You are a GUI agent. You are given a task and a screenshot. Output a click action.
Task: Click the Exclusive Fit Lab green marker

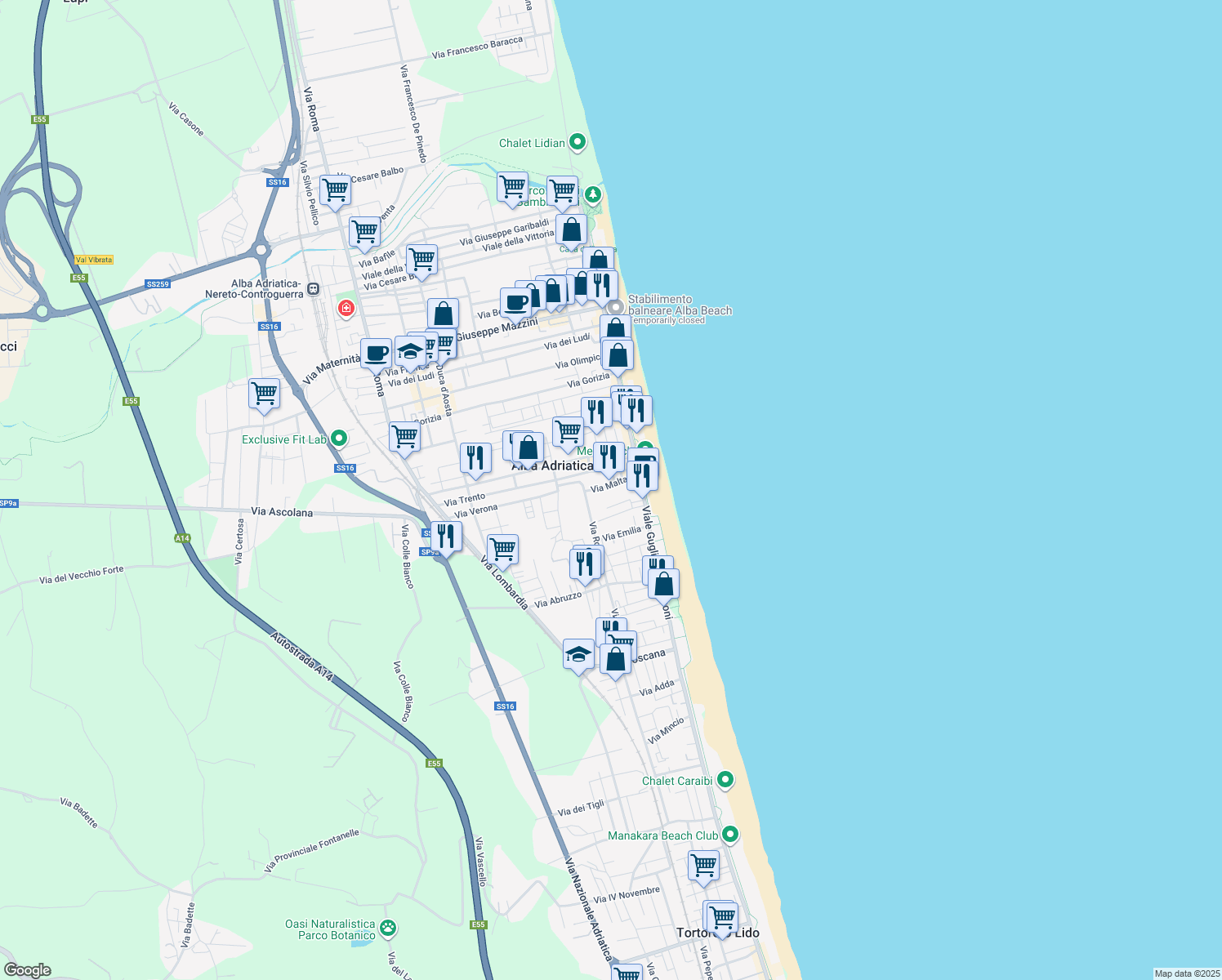click(x=337, y=439)
